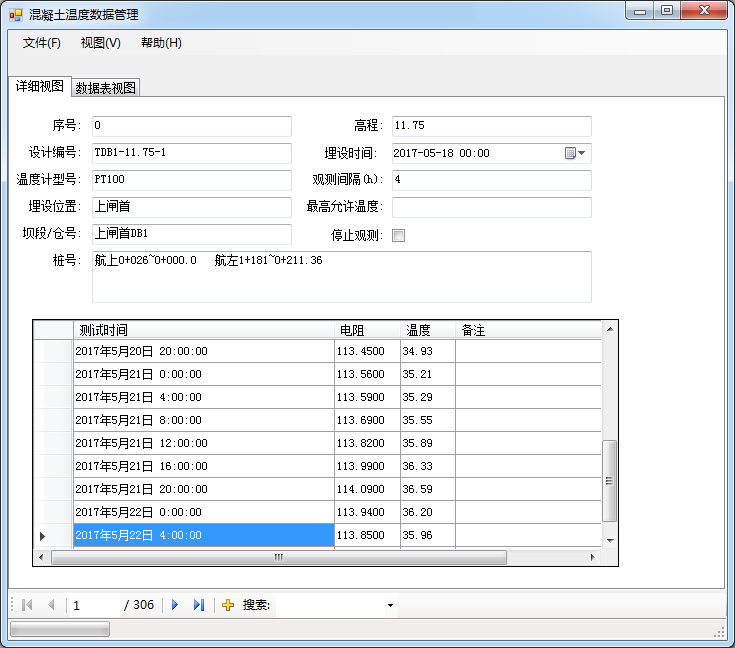Select cell 2017年5月21日 20:00:00

point(204,489)
